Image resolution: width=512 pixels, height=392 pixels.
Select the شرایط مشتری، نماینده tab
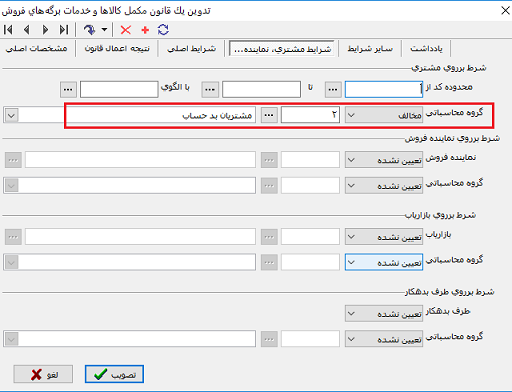point(282,49)
